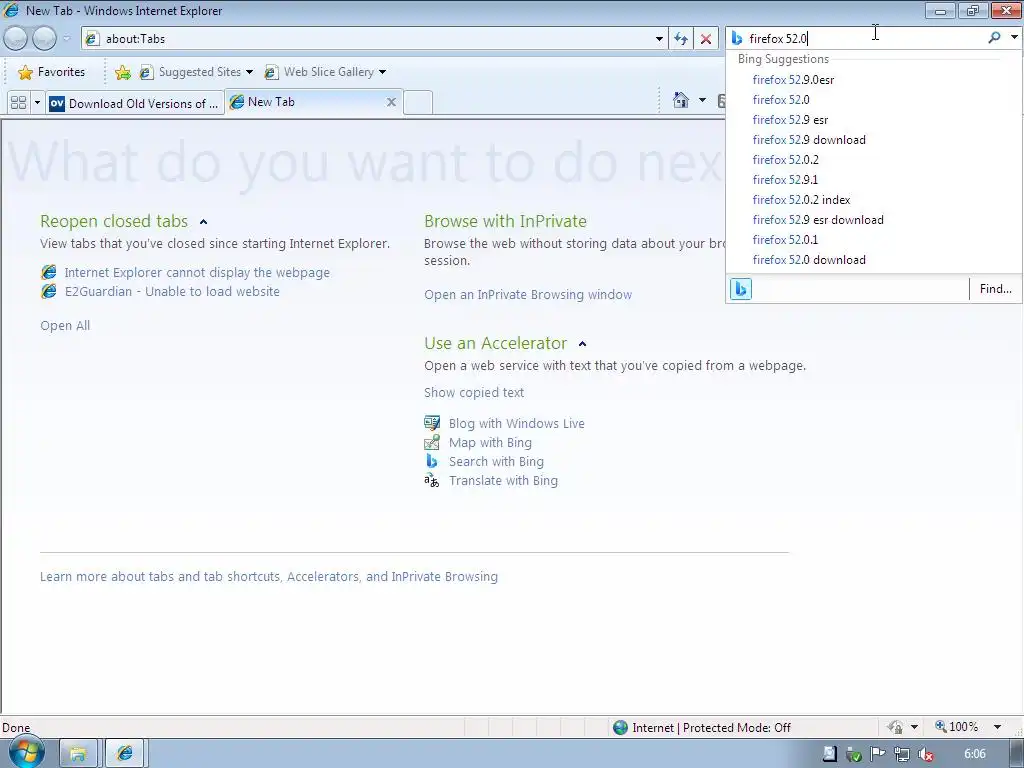Open Windows Explorer from the taskbar
The image size is (1024, 768).
click(78, 754)
